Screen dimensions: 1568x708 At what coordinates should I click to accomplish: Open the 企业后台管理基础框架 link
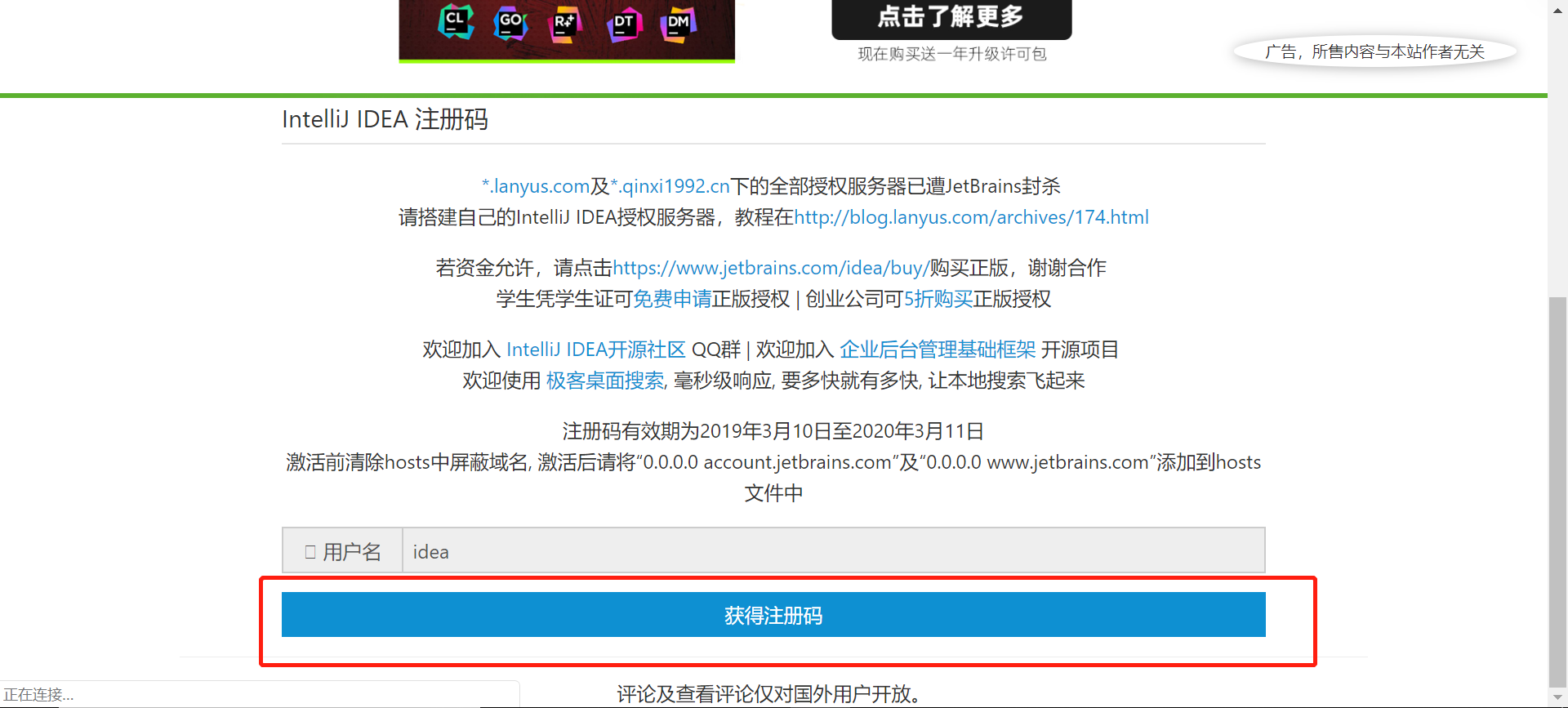pyautogui.click(x=938, y=350)
